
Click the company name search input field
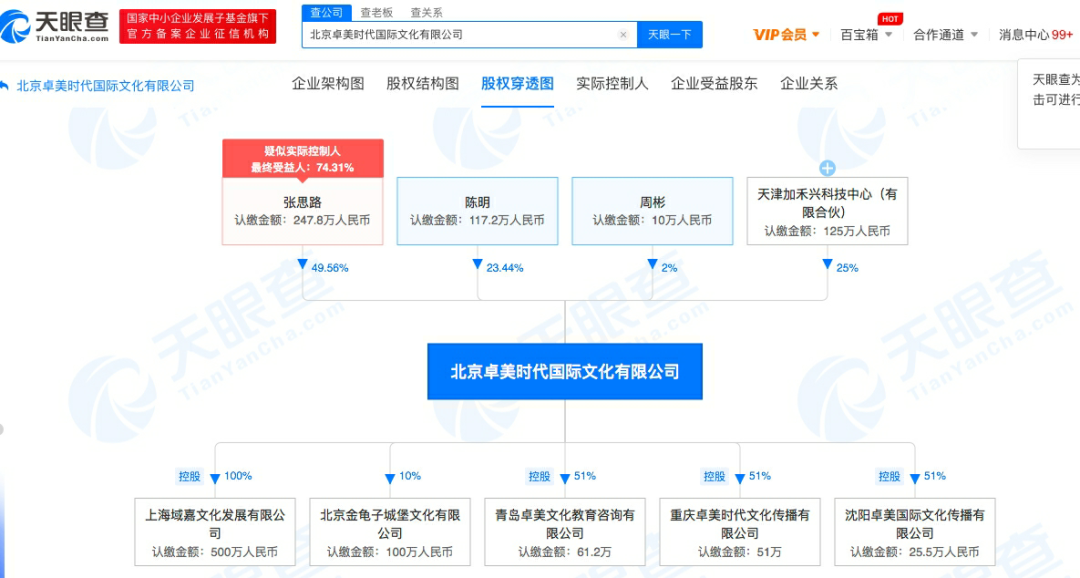460,35
